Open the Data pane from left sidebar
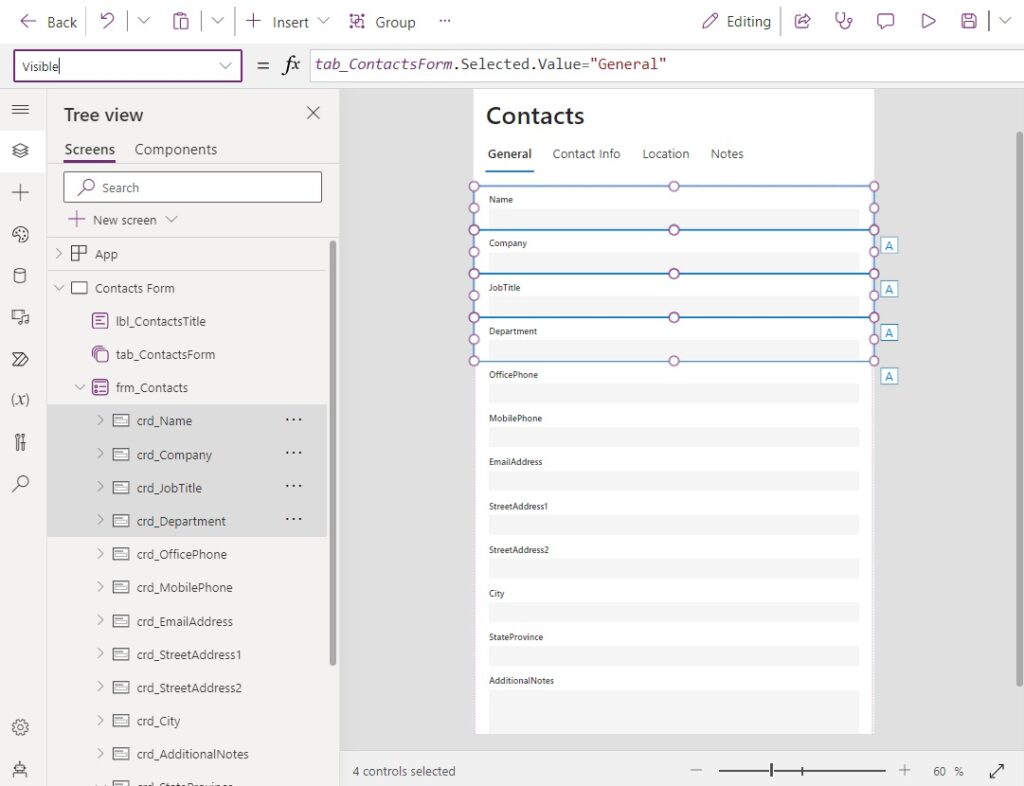Viewport: 1024px width, 786px height. tap(20, 275)
